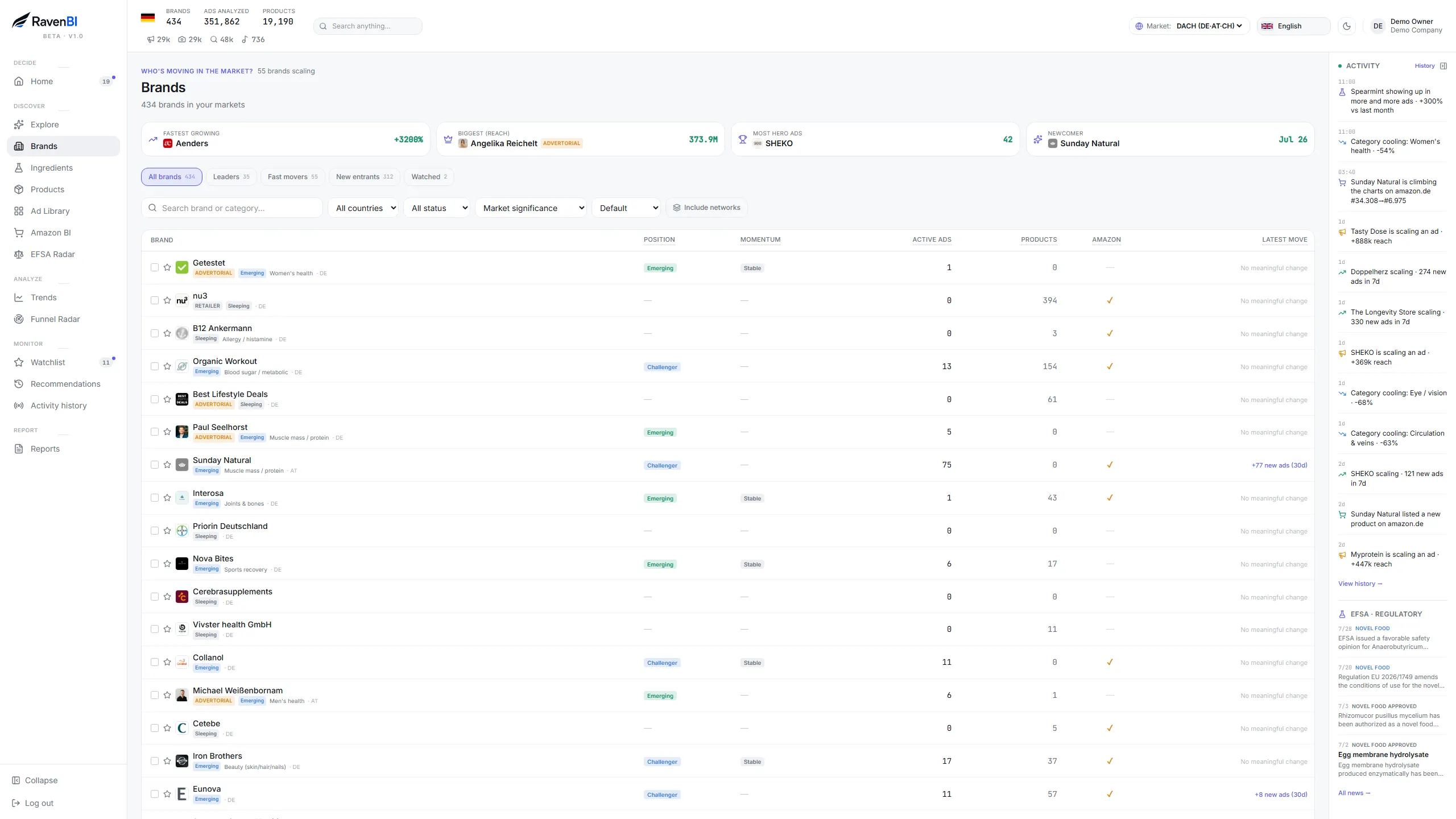
Task: Click the Eunova brand logo
Action: tap(182, 794)
